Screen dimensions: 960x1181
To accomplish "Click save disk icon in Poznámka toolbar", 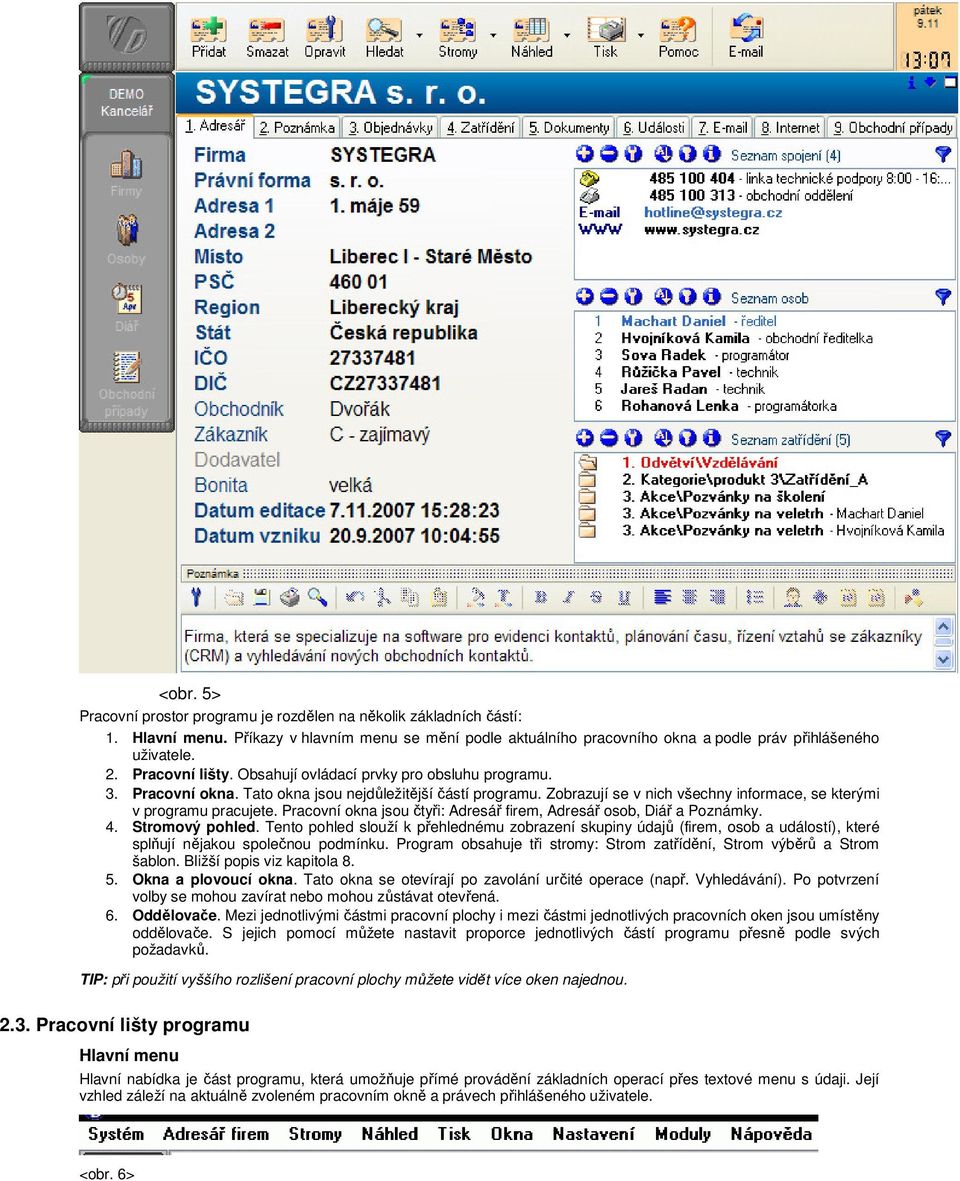I will [261, 597].
